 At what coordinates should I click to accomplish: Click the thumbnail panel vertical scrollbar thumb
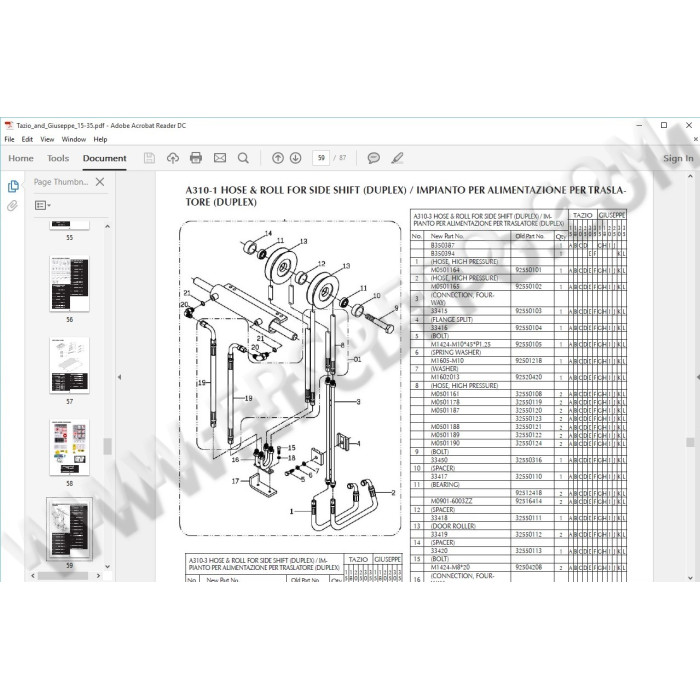tap(107, 446)
